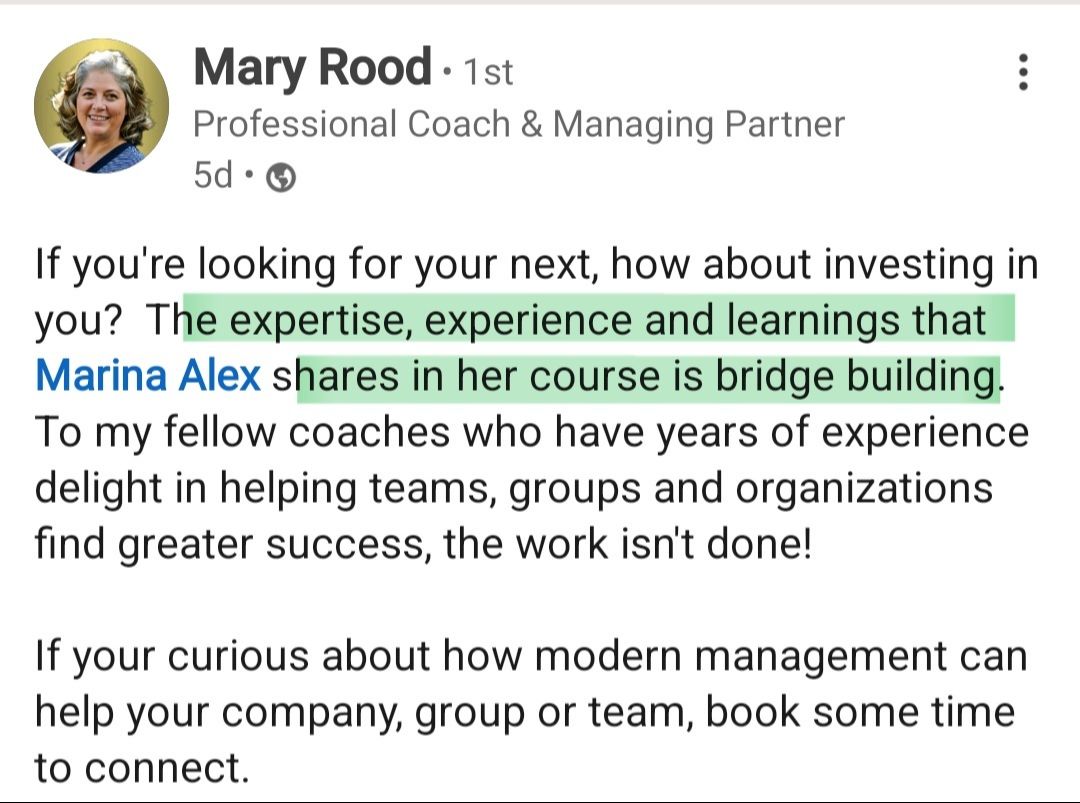Viewport: 1080px width, 803px height.
Task: Click the final 'to connect.' text
Action: coord(140,767)
